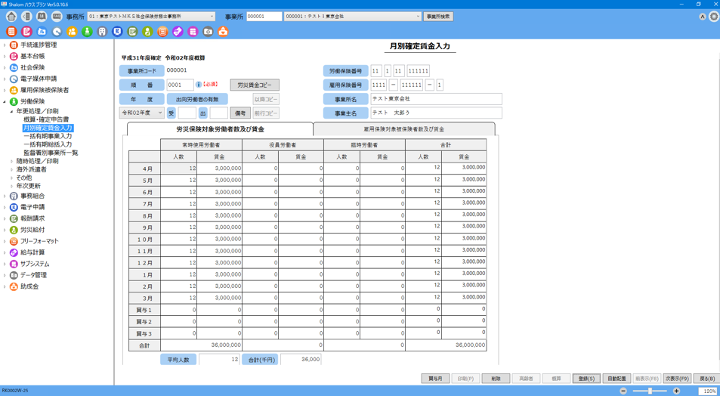Click the 自動配置 button

click(616, 378)
